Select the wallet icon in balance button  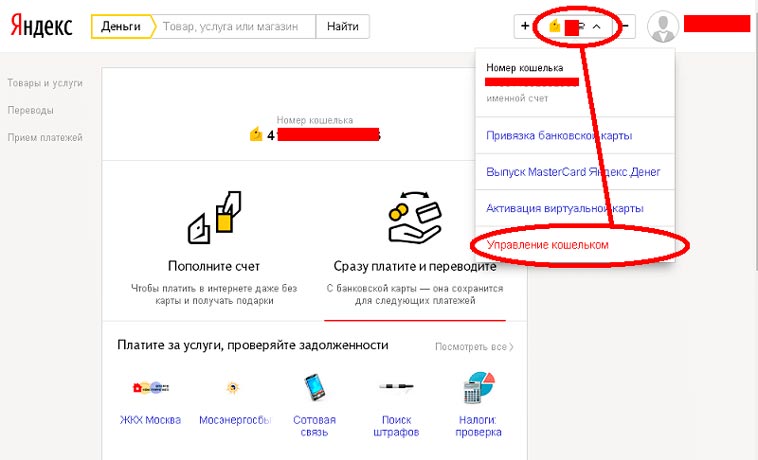coord(555,26)
